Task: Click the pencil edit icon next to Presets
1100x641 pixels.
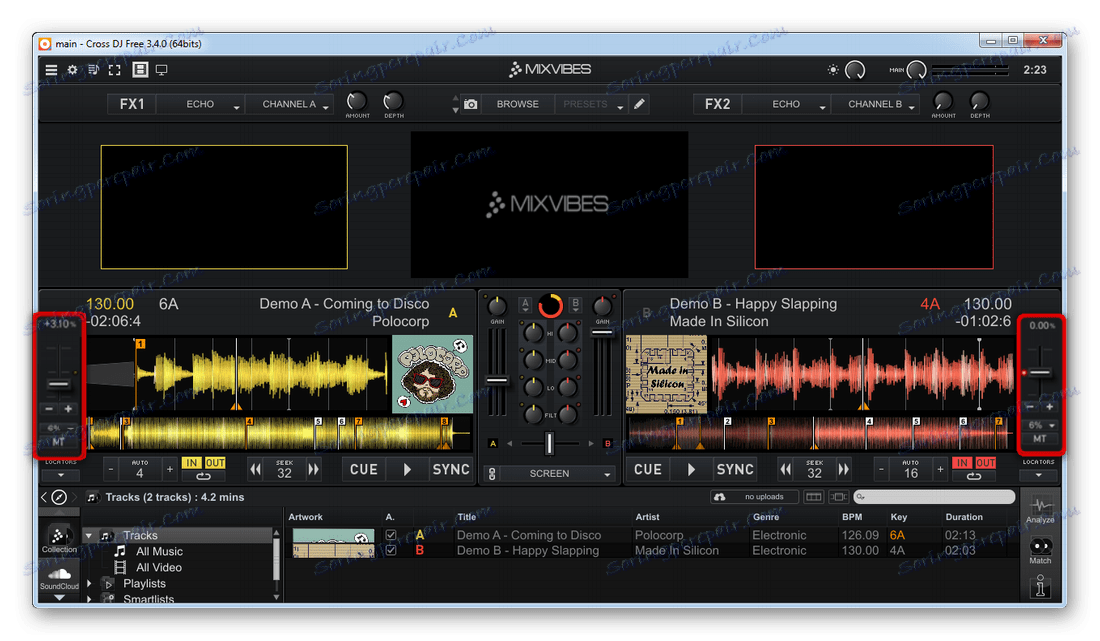Action: [640, 104]
